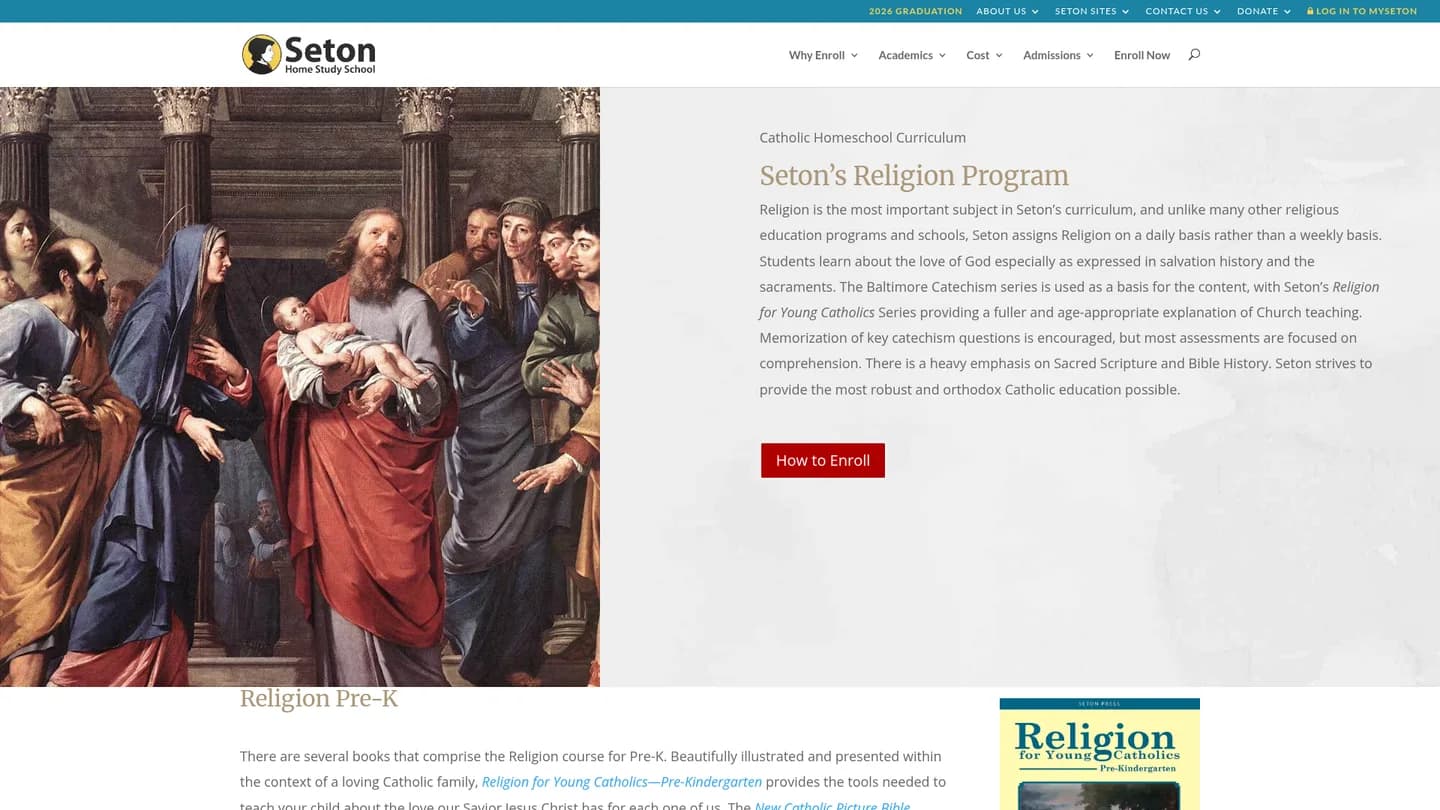The image size is (1440, 810).
Task: Go to Enroll Now page
Action: click(1142, 55)
